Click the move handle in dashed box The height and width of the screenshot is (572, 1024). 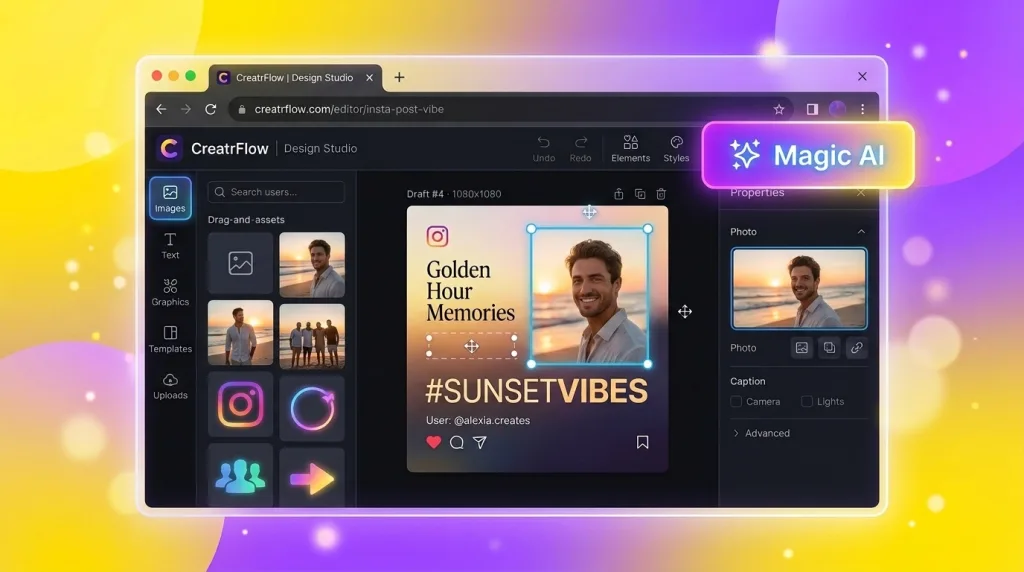click(472, 346)
